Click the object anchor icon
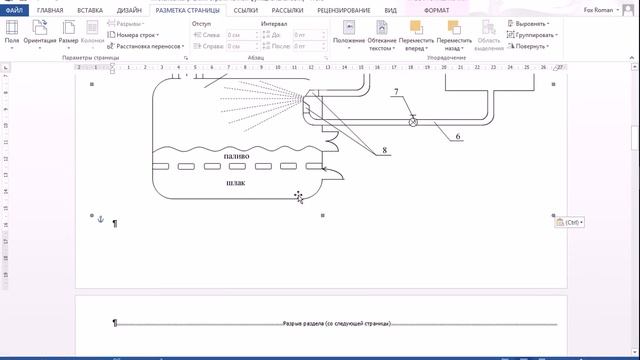Viewport: 640px width, 360px height. [x=100, y=220]
